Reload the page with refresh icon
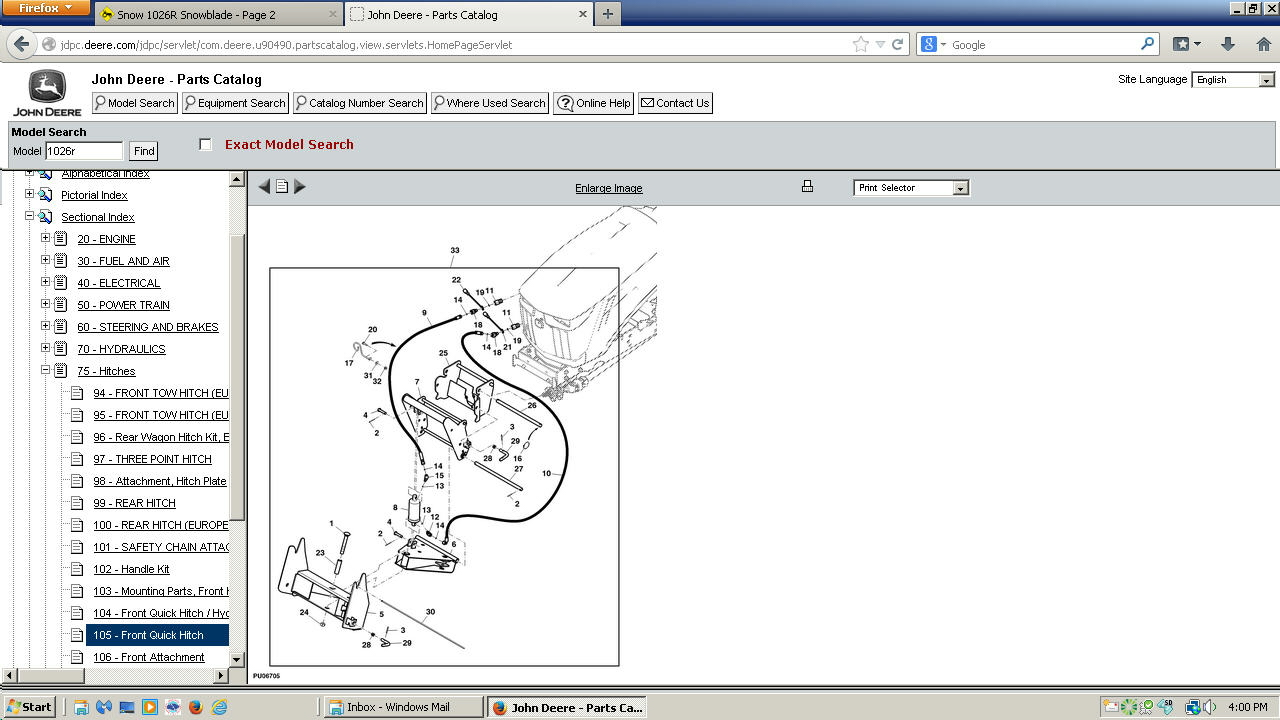 (x=897, y=44)
